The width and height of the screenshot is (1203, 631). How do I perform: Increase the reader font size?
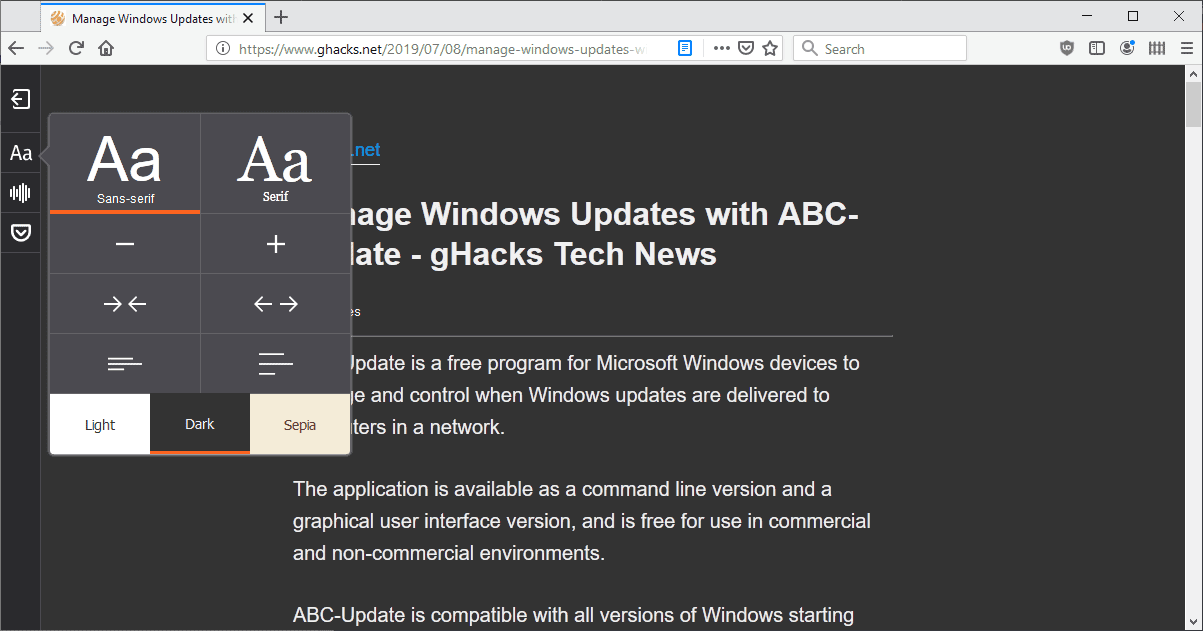point(276,244)
